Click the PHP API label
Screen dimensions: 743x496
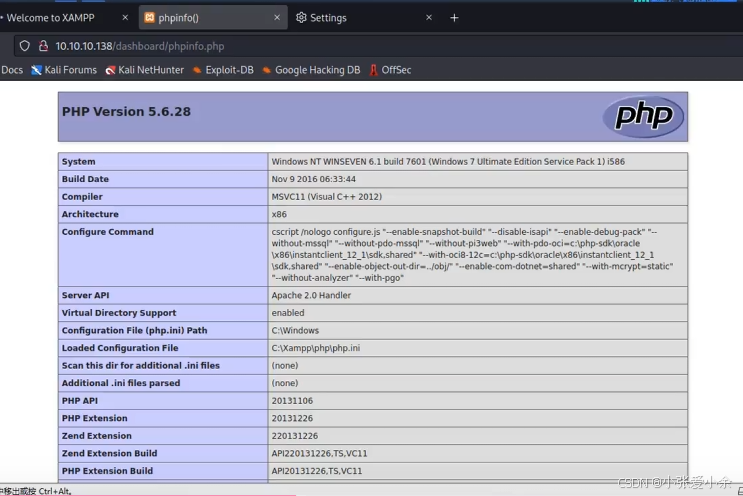click(80, 401)
